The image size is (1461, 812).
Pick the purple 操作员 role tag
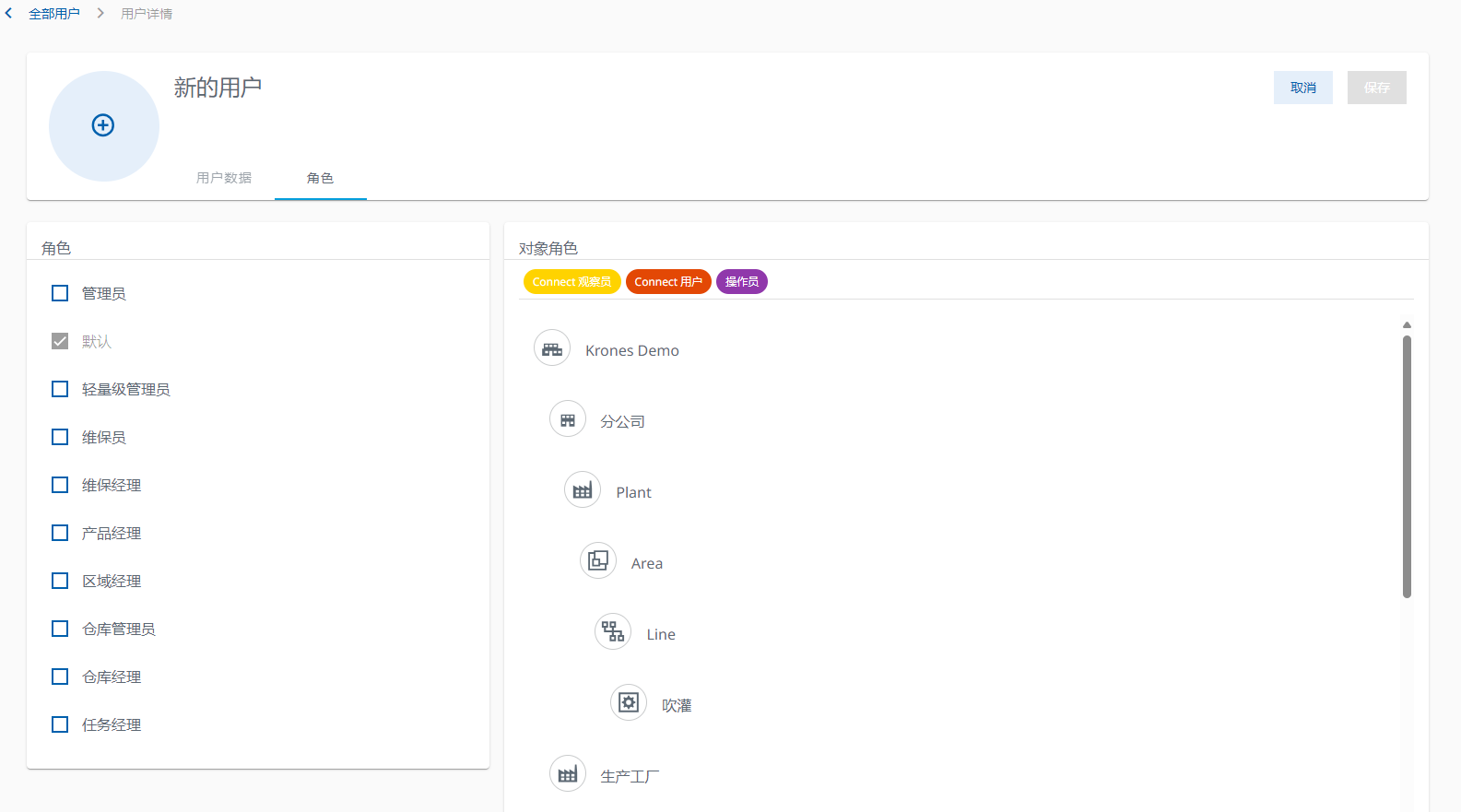point(741,282)
